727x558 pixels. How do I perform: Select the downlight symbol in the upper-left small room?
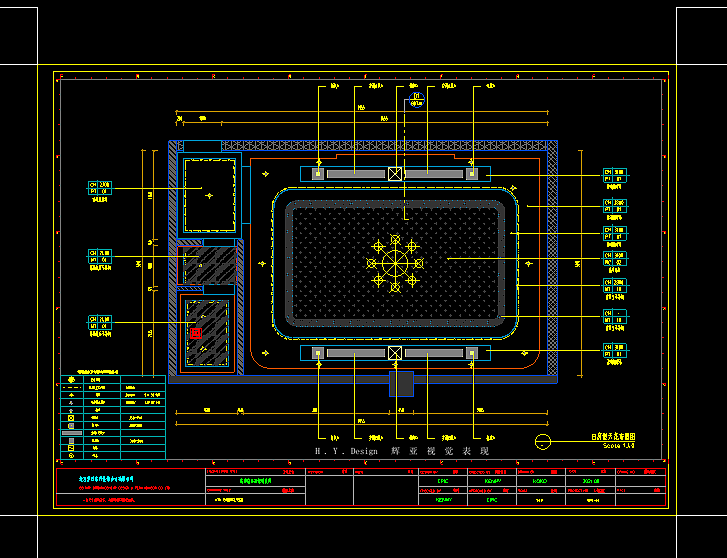coord(209,196)
